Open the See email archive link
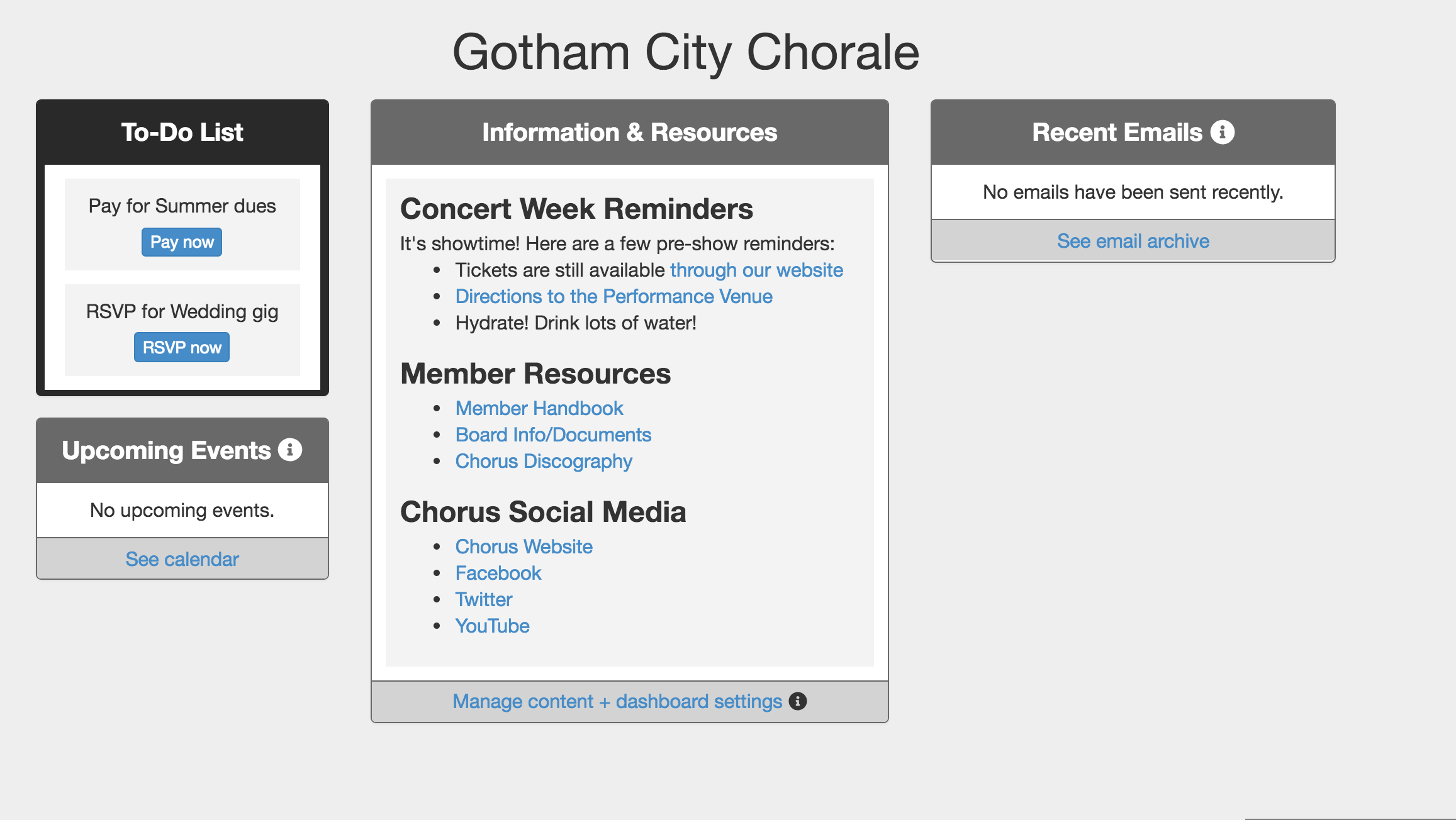The width and height of the screenshot is (1456, 820). coord(1133,241)
